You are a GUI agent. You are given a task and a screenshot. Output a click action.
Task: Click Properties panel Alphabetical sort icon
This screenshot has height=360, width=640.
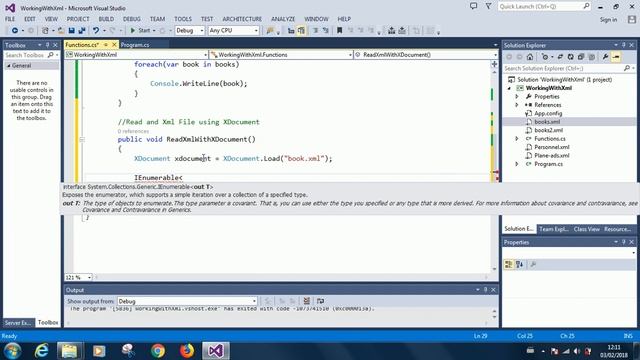519,265
